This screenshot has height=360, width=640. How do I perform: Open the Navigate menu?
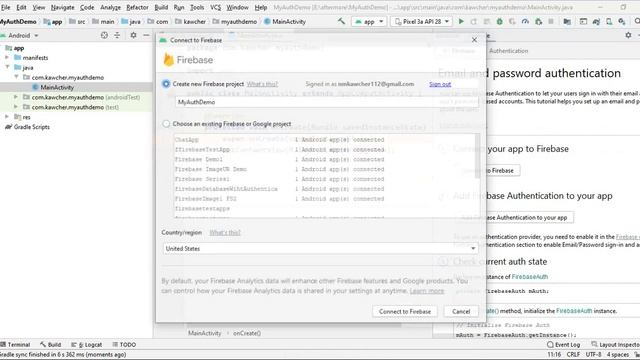(x=62, y=7)
